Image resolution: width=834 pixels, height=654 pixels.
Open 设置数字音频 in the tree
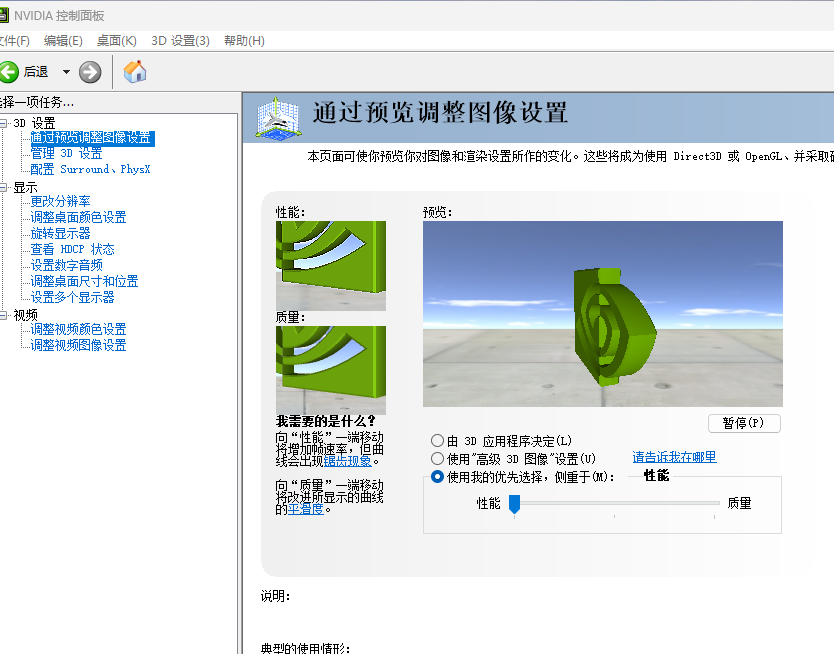click(x=66, y=265)
